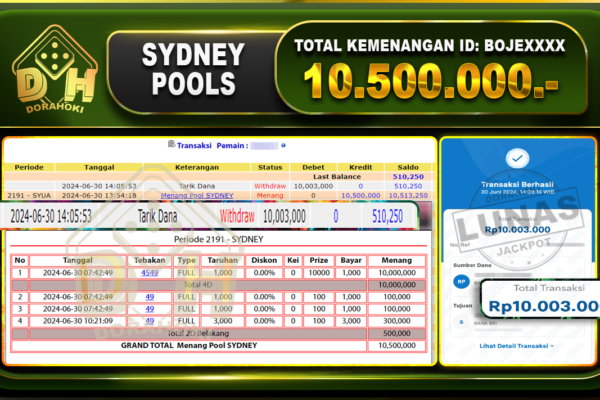Click the Tujuan label
This screenshot has width=600, height=400.
point(463,305)
